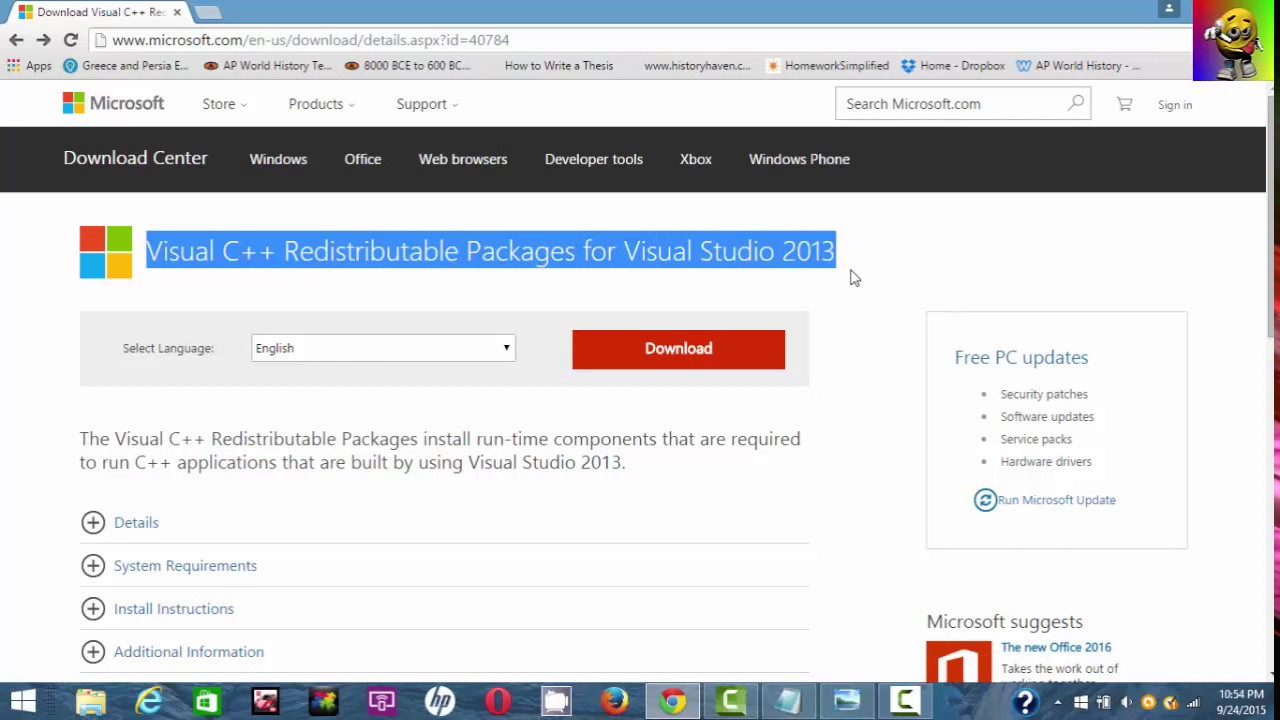Click the 'Security patches' list item
Viewport: 1280px width, 720px height.
click(x=1044, y=394)
